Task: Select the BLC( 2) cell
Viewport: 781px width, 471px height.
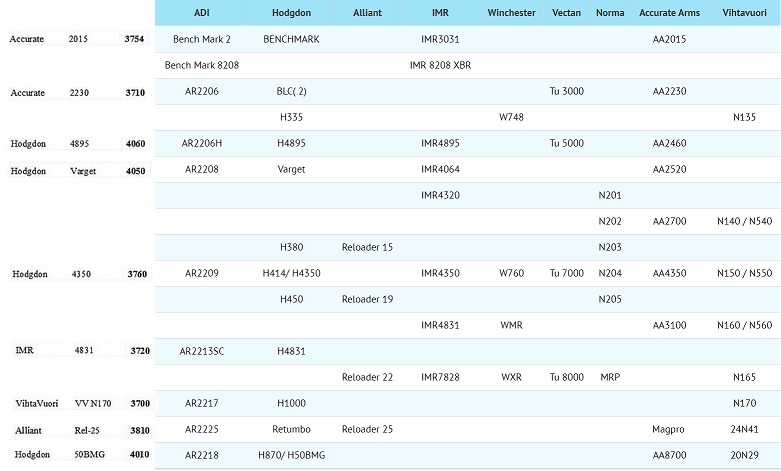Action: pyautogui.click(x=291, y=91)
